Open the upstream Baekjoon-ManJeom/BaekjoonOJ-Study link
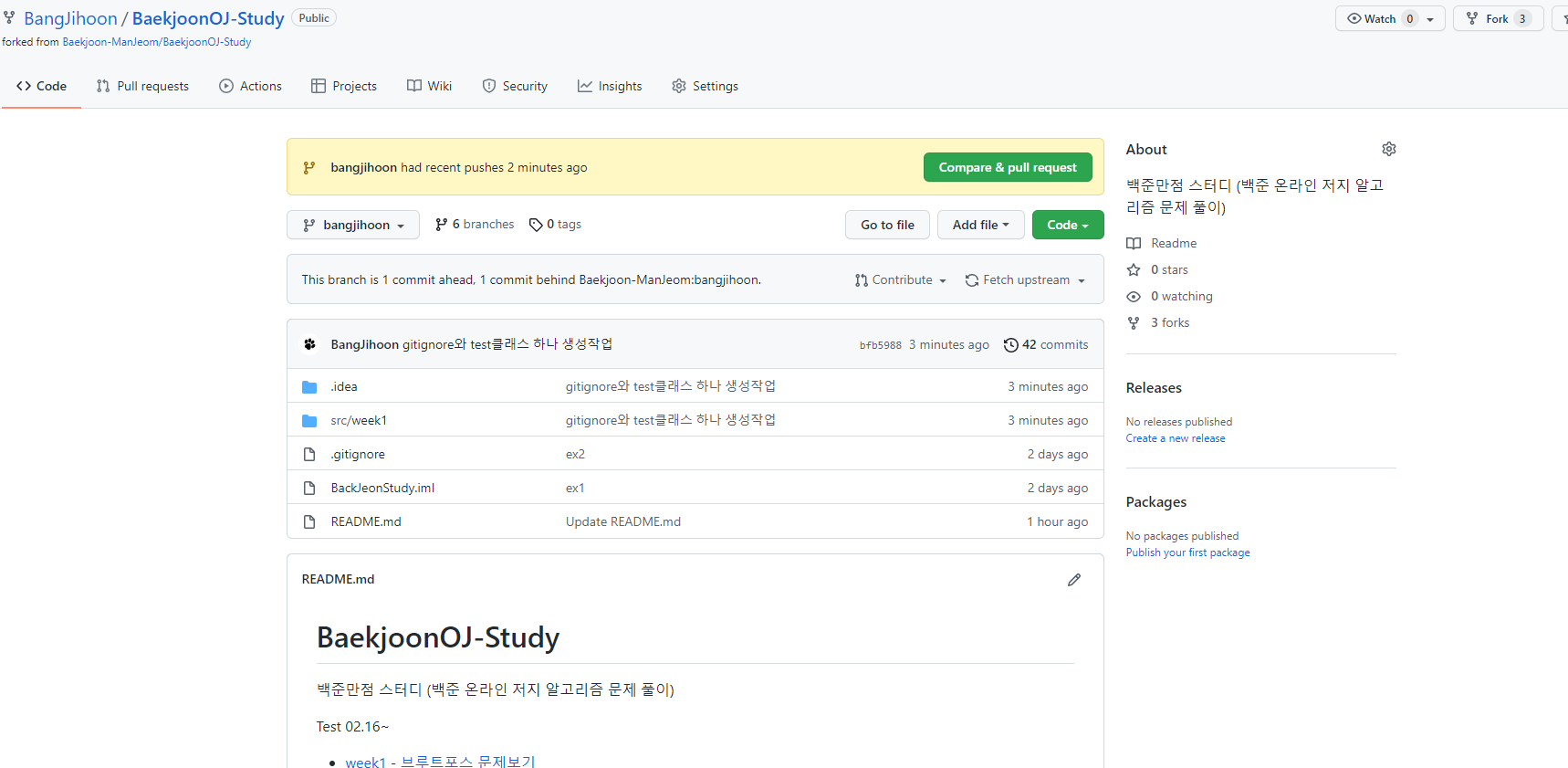Screen dimensions: 1568x768 click(156, 42)
